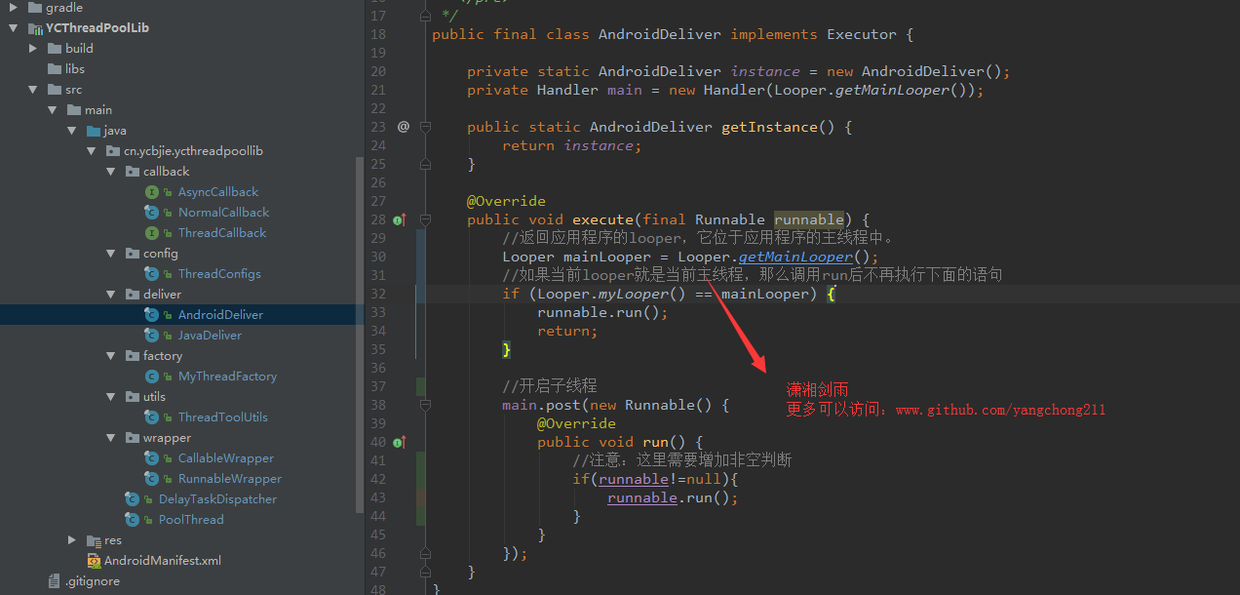Select JavaDeliver in the deliver package

tap(210, 335)
